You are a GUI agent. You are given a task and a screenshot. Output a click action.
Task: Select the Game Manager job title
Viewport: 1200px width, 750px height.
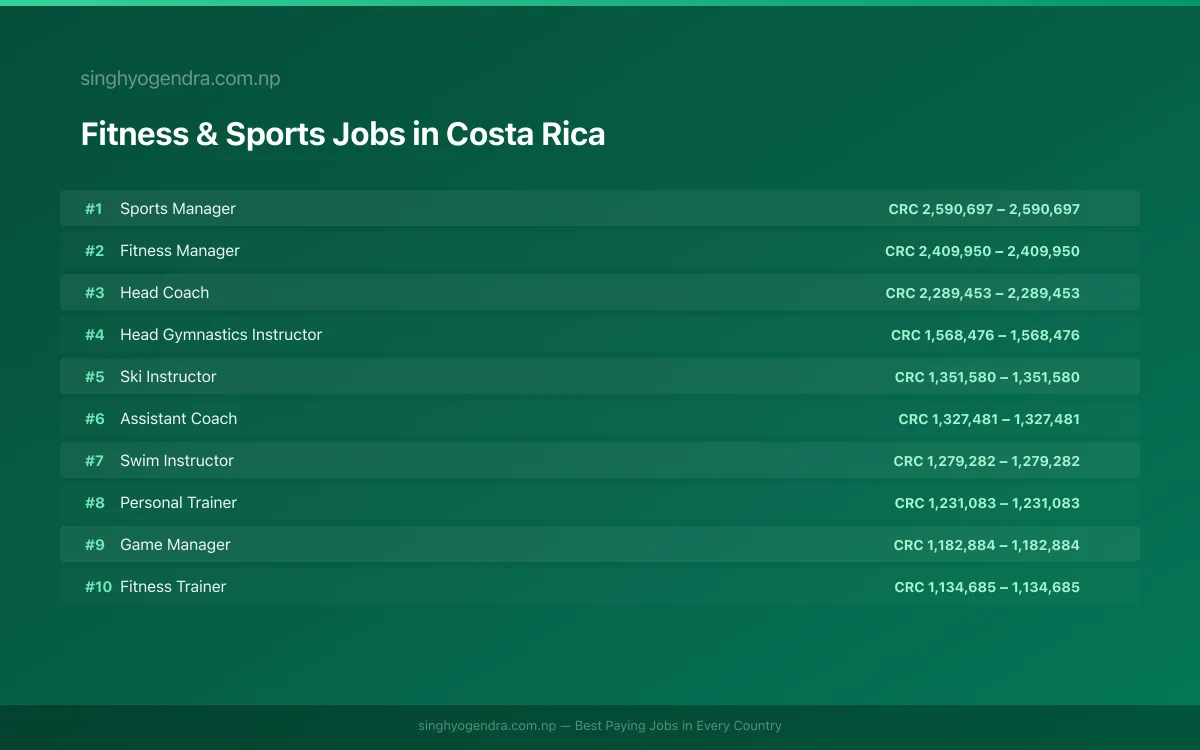pyautogui.click(x=175, y=545)
